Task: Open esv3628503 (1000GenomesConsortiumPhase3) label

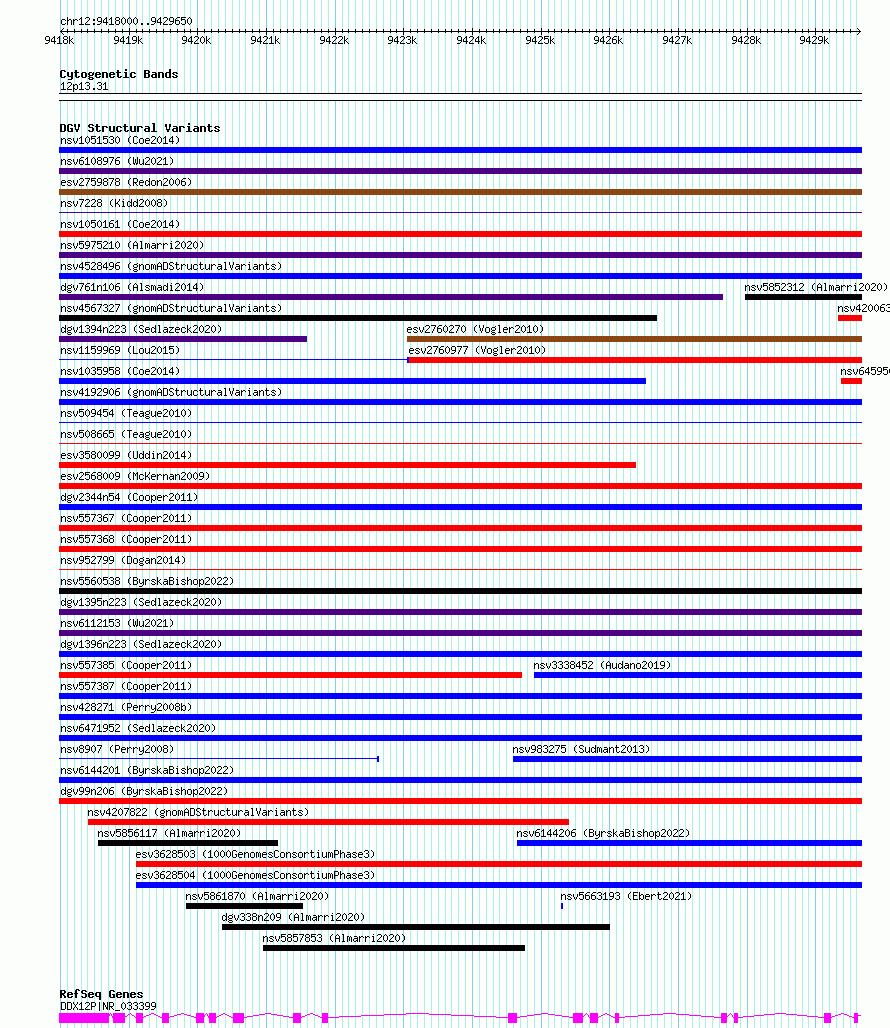Action: pos(255,854)
